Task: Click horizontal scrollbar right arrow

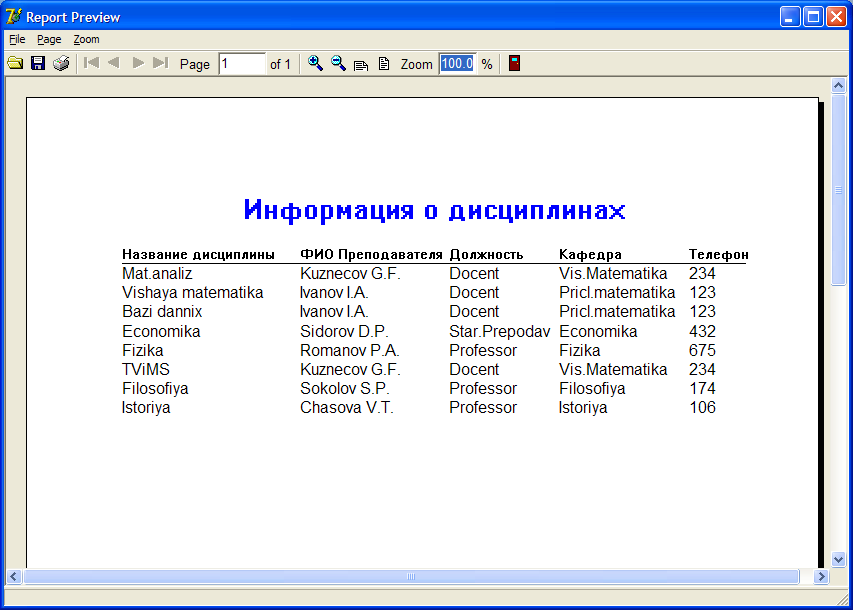Action: point(821,576)
